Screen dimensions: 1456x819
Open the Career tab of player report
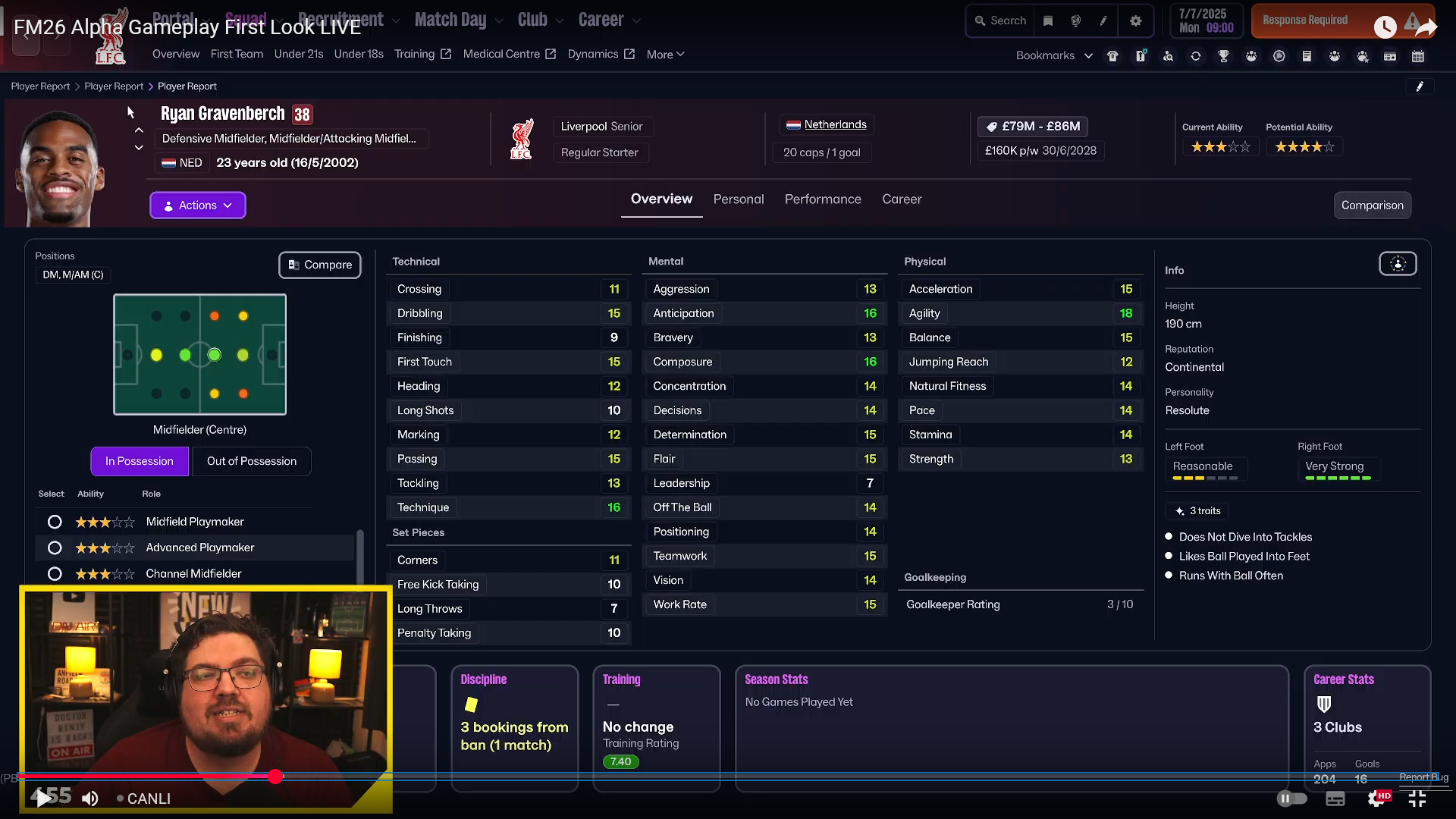902,199
